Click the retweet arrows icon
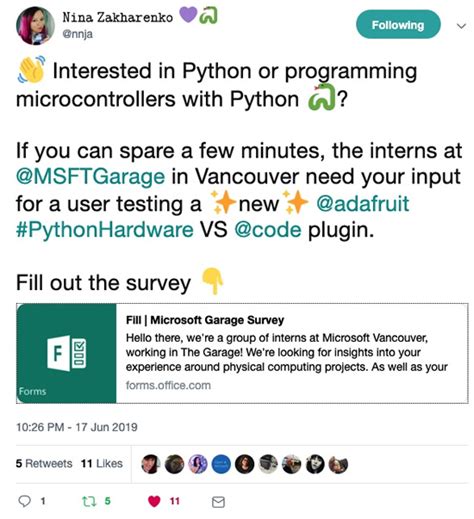The height and width of the screenshot is (519, 474). point(89,501)
